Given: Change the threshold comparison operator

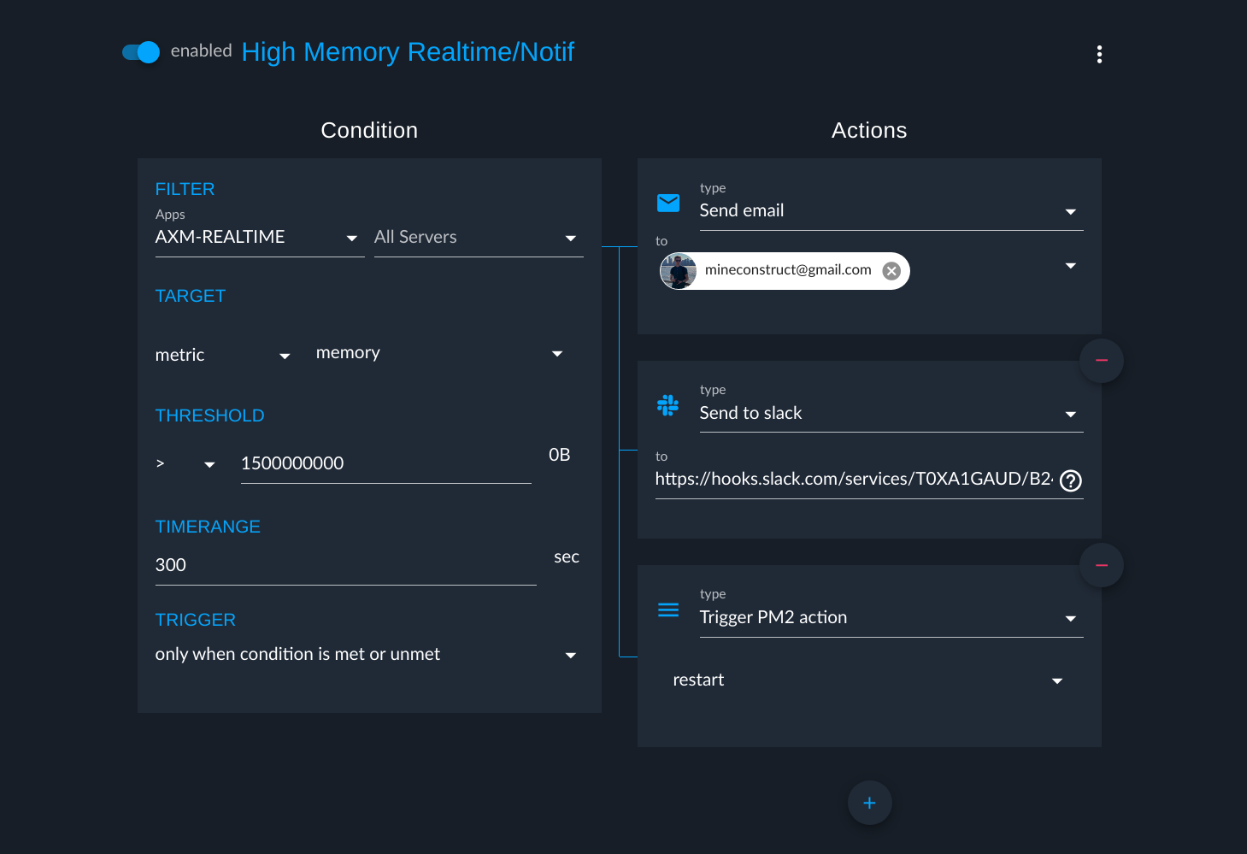Looking at the screenshot, I should [x=185, y=464].
